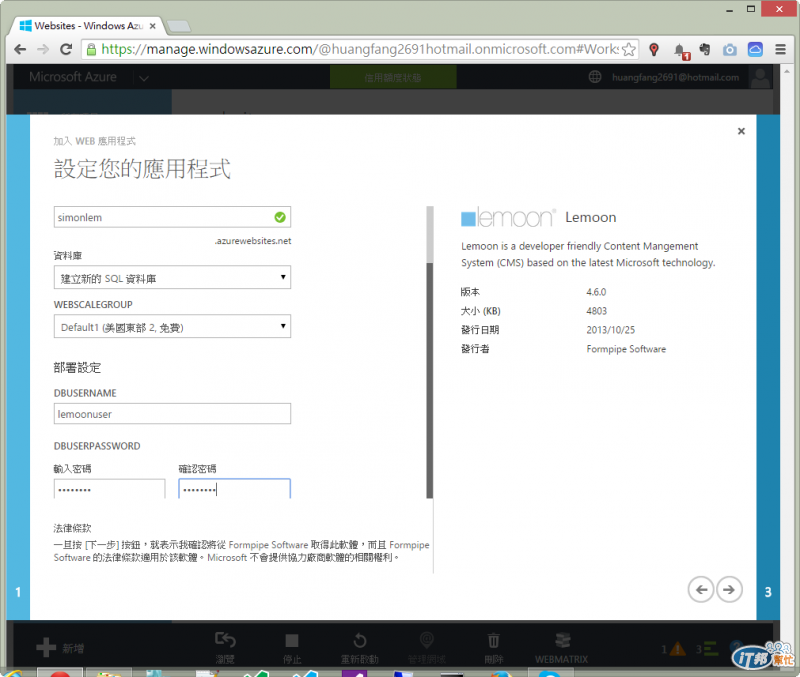Select the Websites - Windows Azure tab

click(87, 26)
